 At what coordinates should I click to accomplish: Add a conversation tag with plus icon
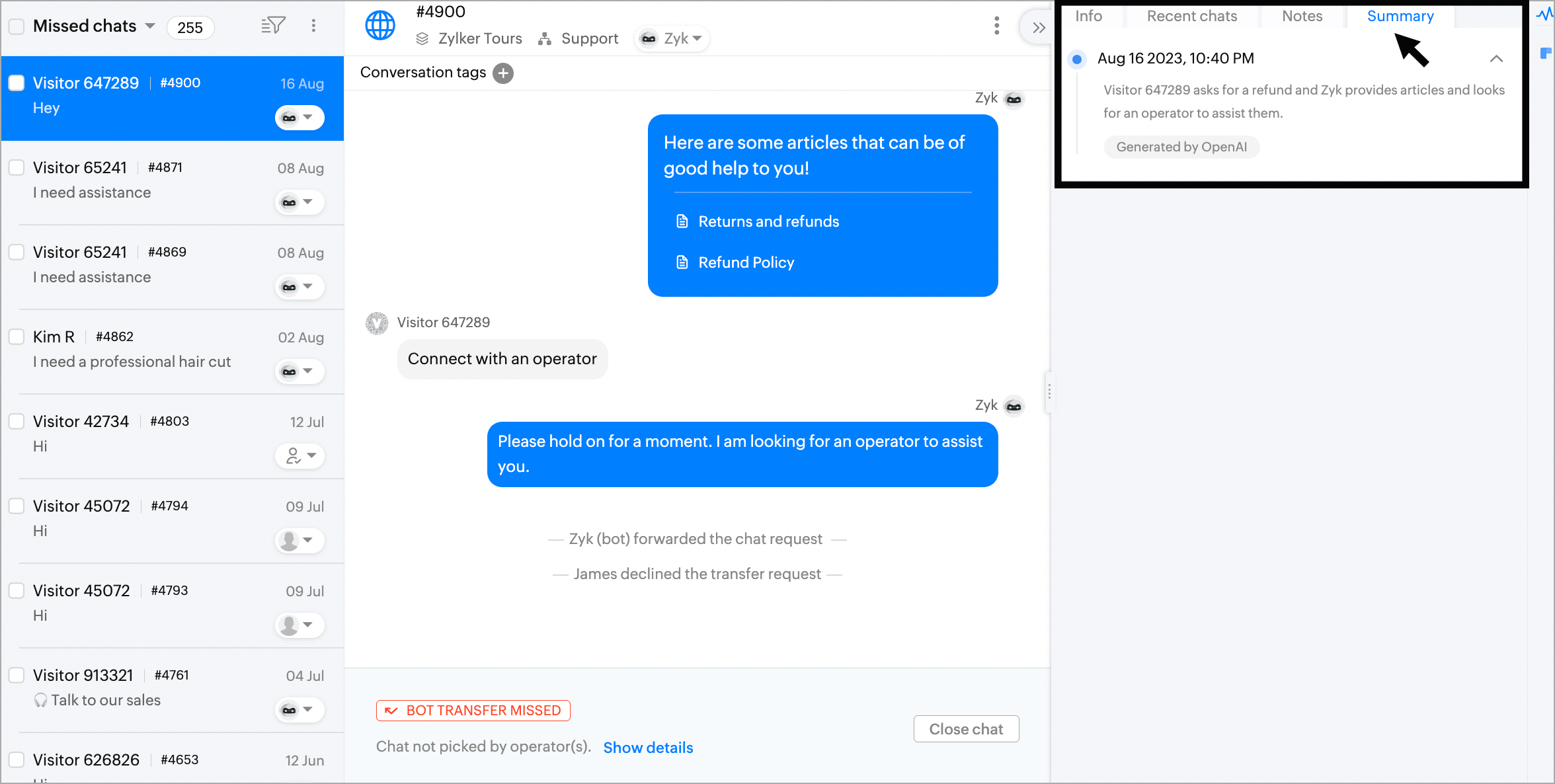pyautogui.click(x=503, y=73)
